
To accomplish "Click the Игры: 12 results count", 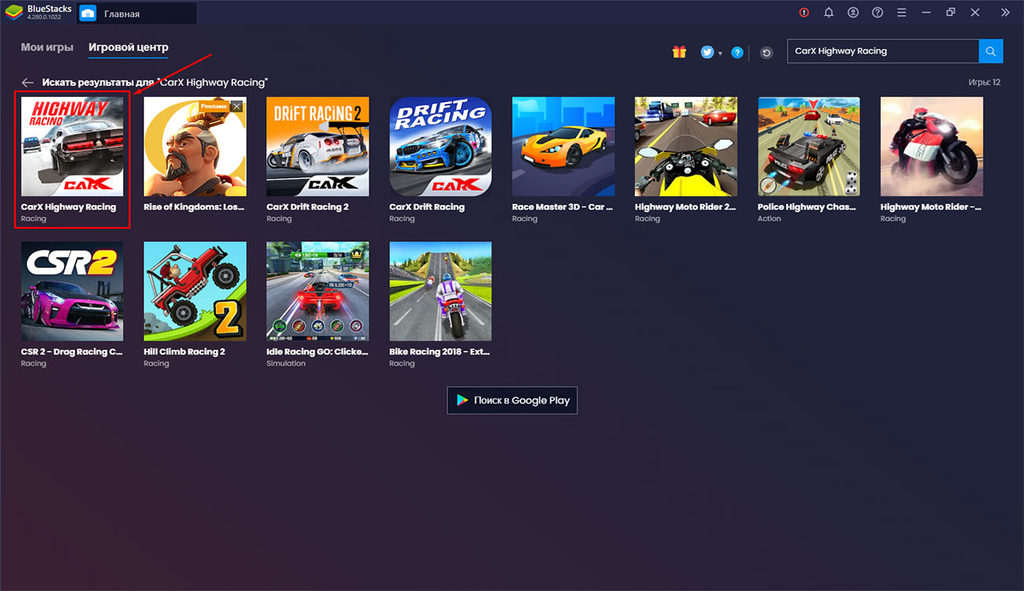I will click(x=984, y=82).
